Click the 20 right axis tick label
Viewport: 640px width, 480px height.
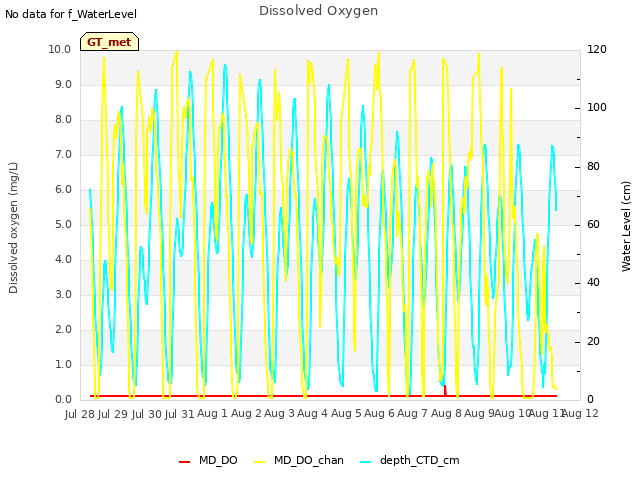pos(593,341)
